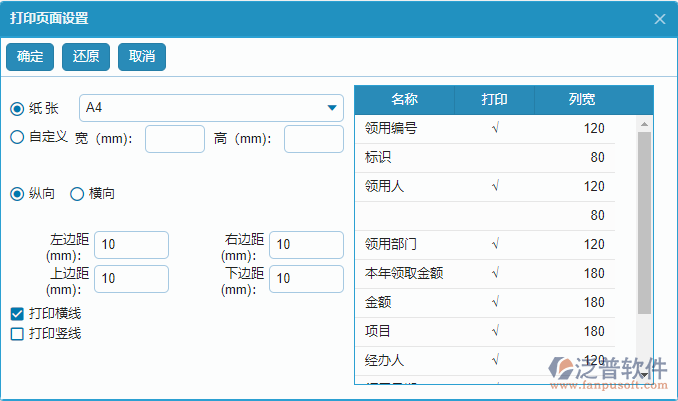Focus the 下边距 bottom margin field
678x401 pixels.
[306, 278]
